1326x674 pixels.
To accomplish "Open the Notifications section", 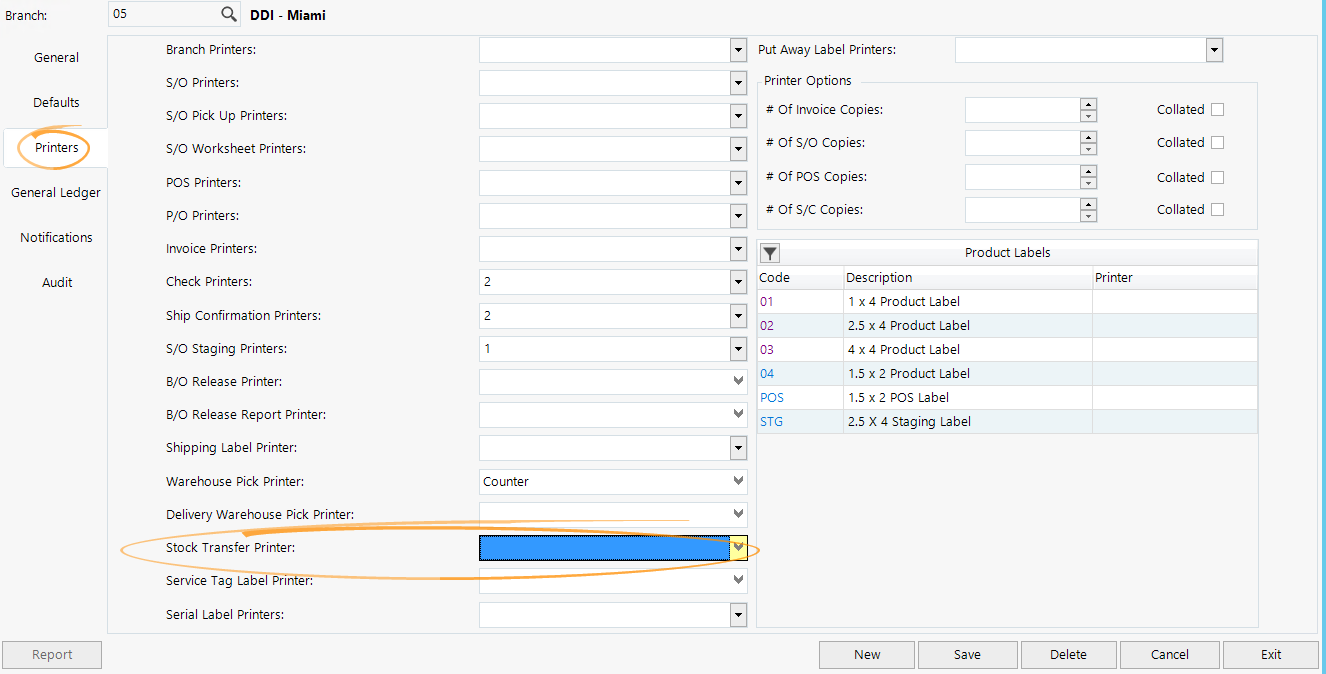I will (56, 237).
